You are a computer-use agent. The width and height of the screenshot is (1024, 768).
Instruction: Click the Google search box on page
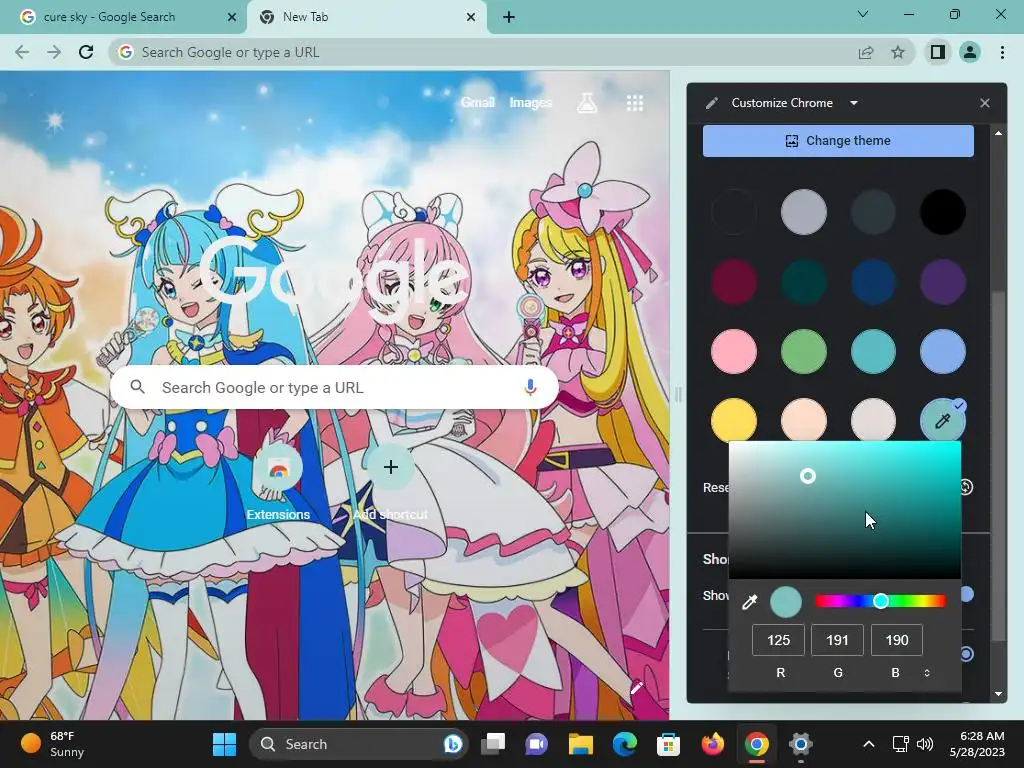[x=334, y=387]
